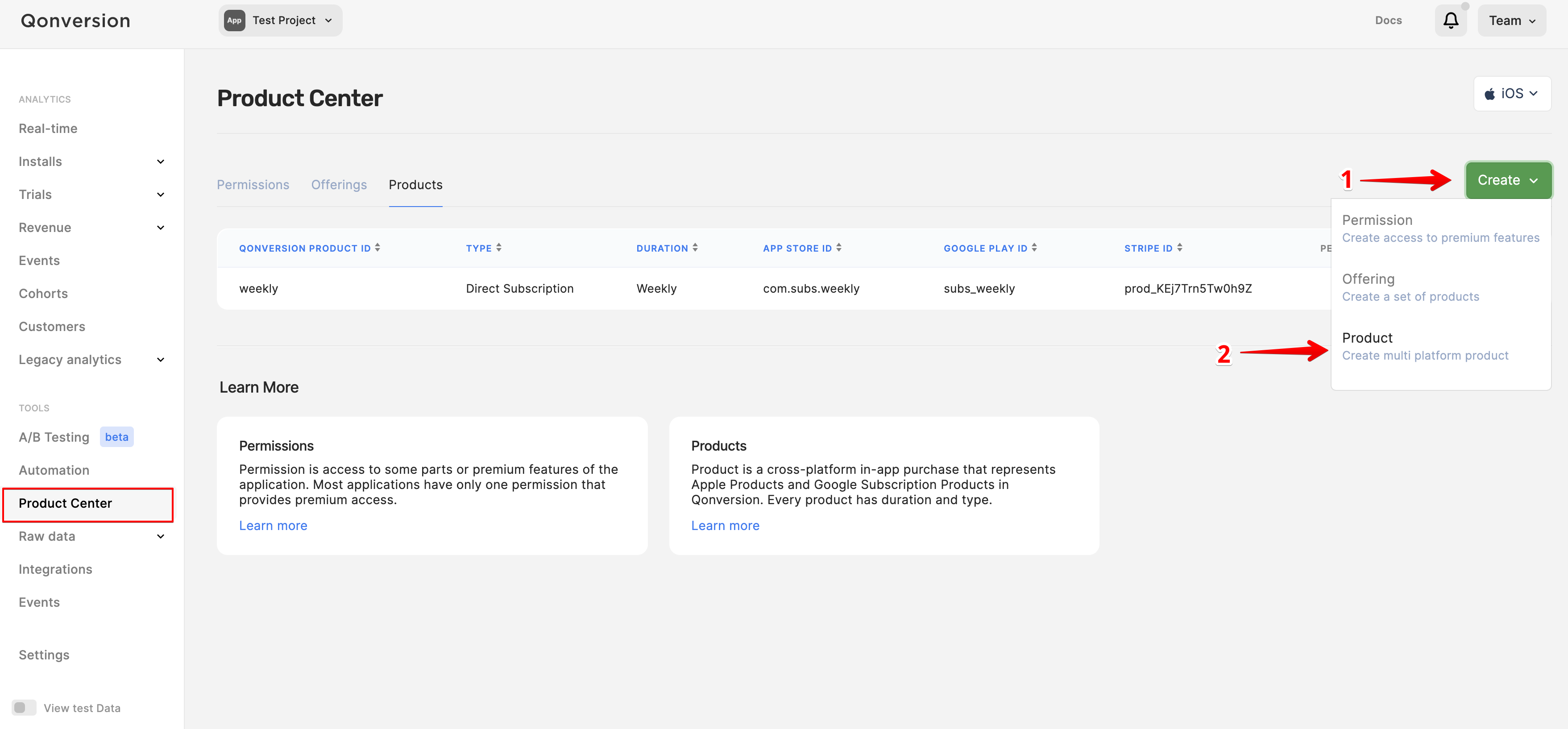Switch to the Permissions tab
Viewport: 1568px width, 729px height.
[253, 185]
